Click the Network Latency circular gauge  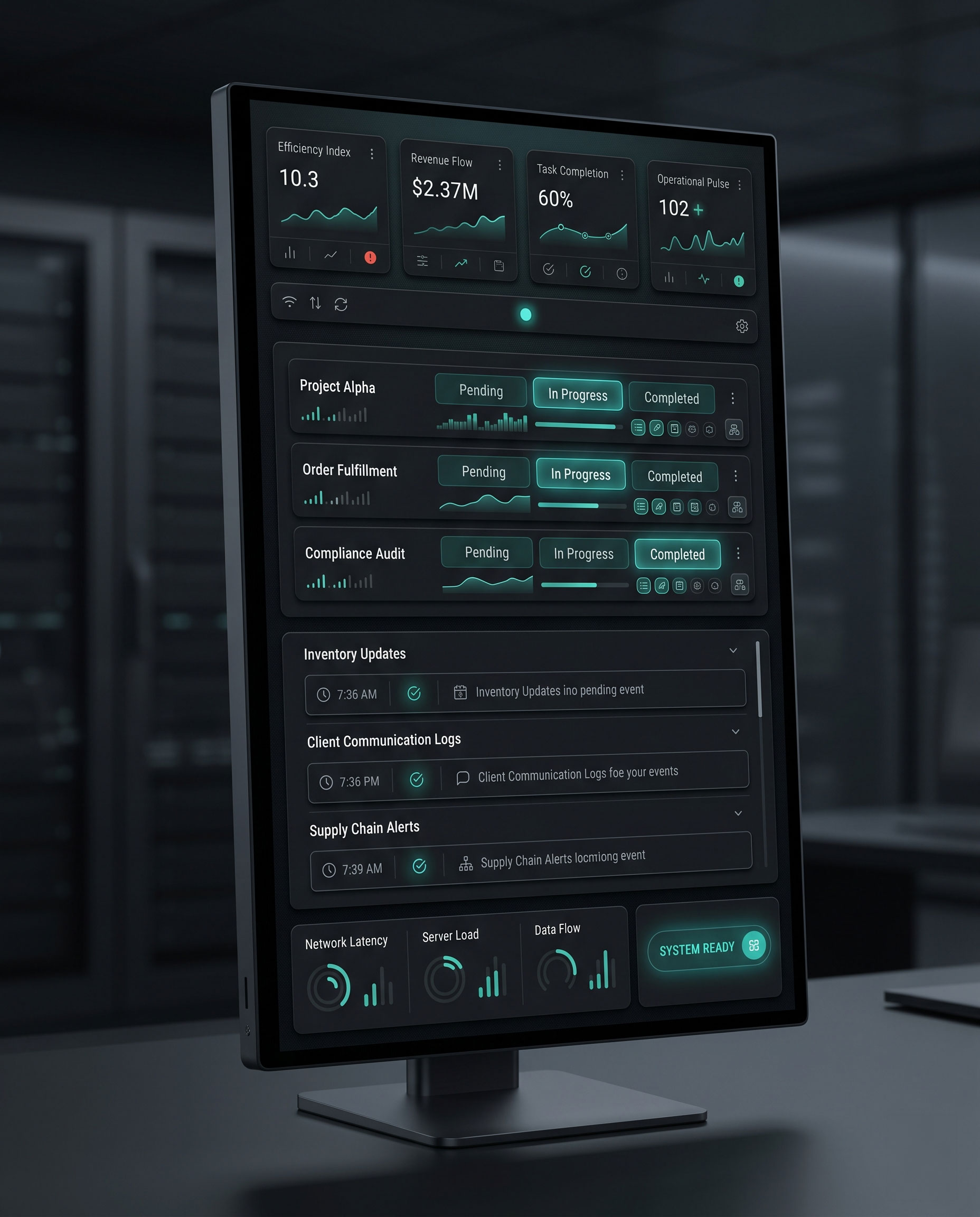pos(329,987)
